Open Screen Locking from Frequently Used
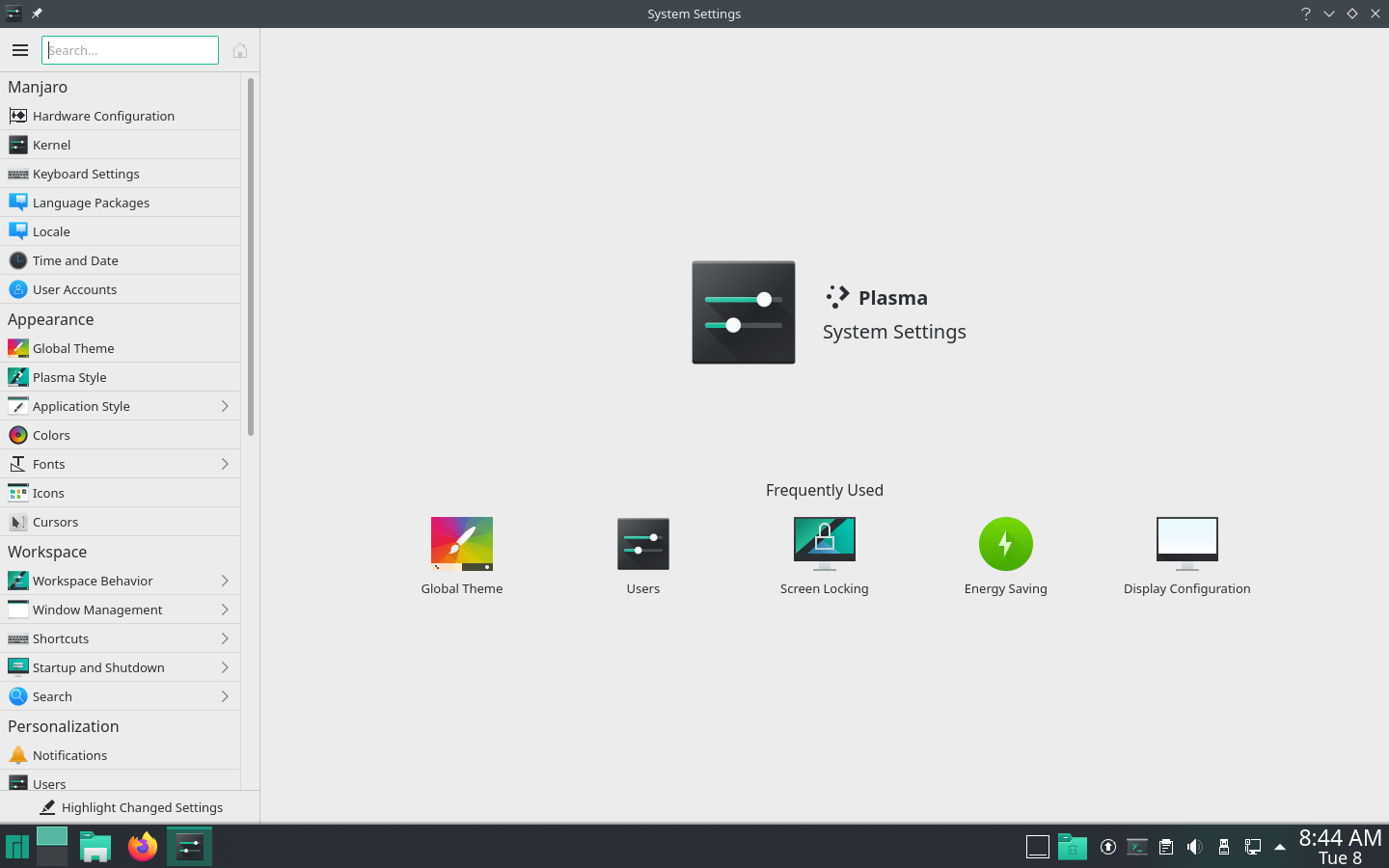This screenshot has height=868, width=1389. pos(825,556)
